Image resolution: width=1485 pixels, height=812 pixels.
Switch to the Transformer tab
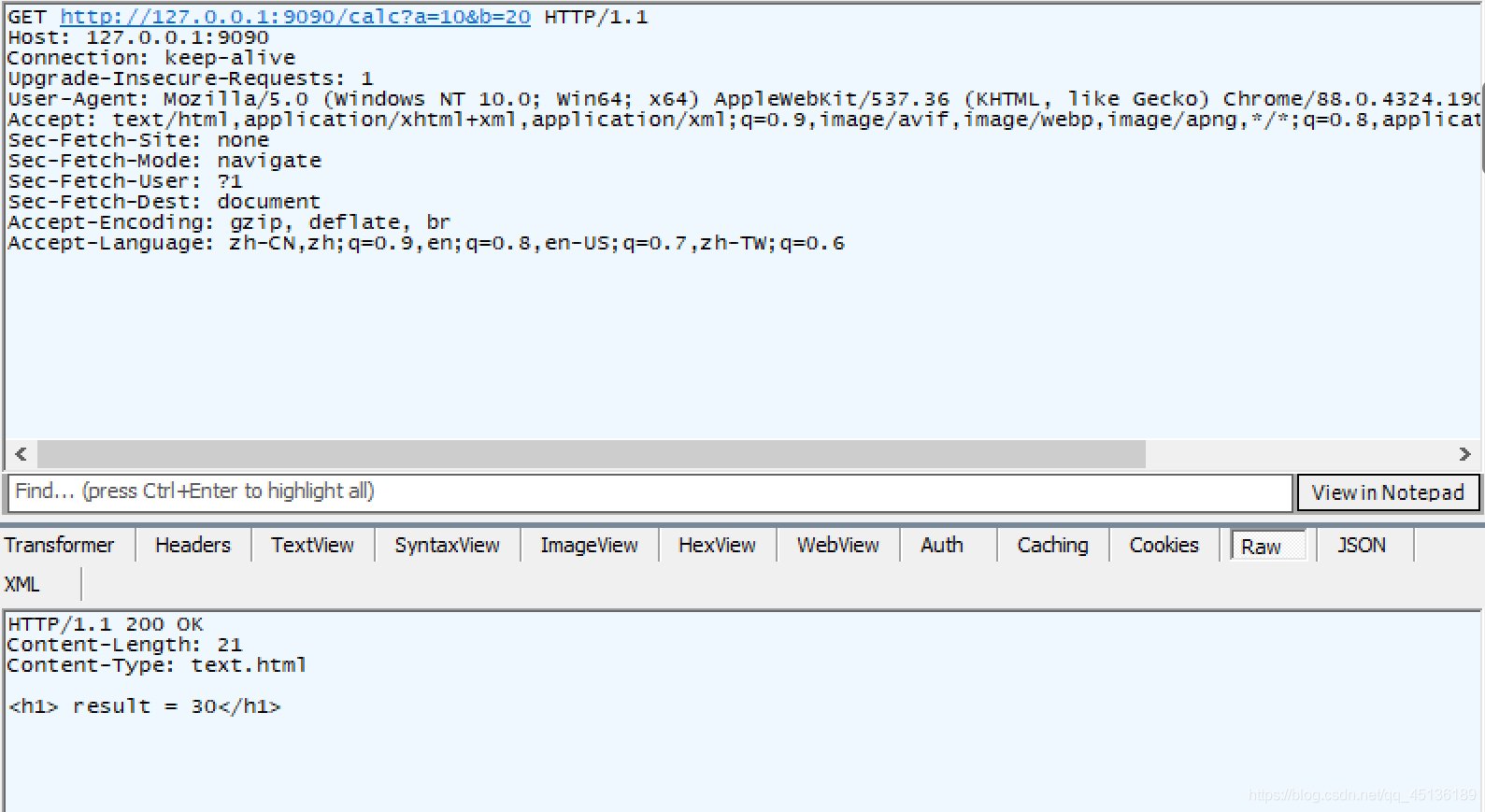[x=59, y=545]
